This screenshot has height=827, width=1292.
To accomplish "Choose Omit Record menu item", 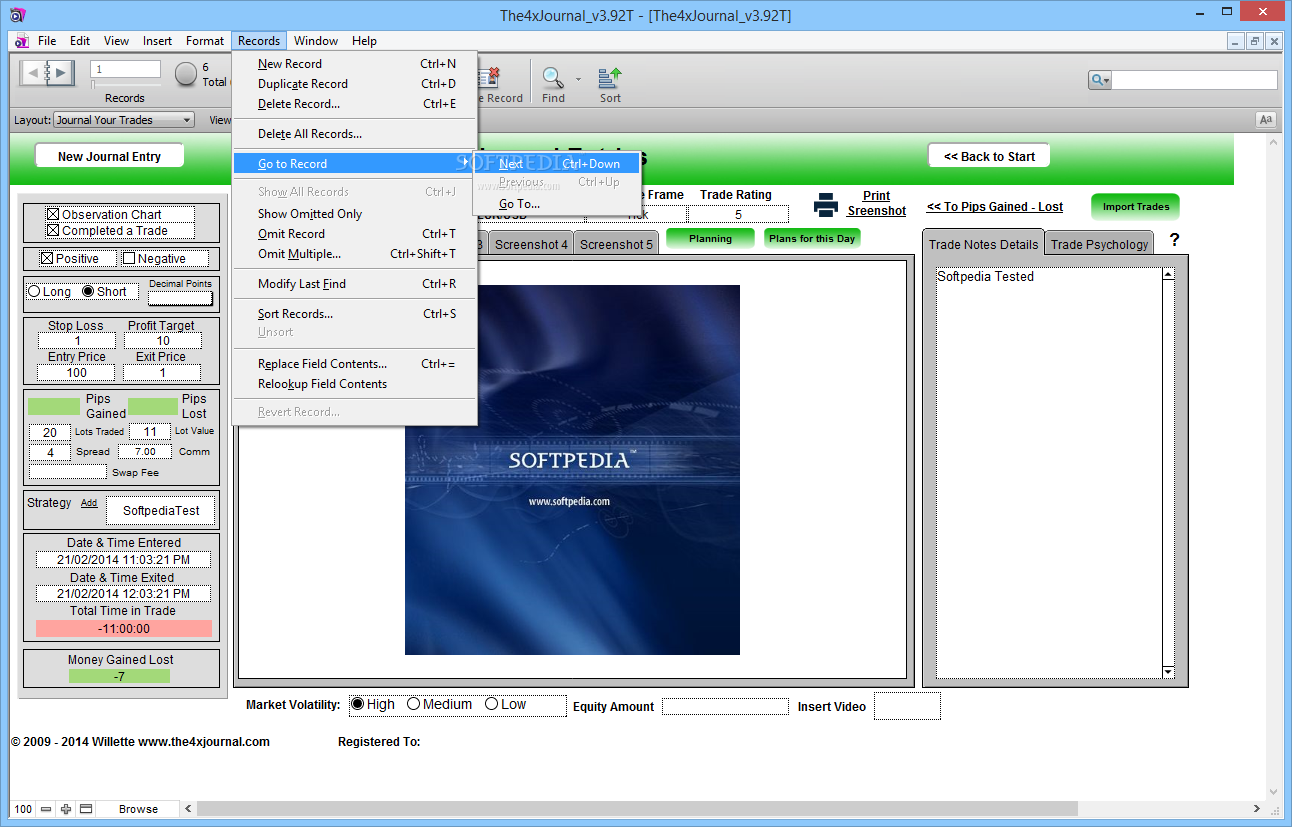I will [x=354, y=234].
